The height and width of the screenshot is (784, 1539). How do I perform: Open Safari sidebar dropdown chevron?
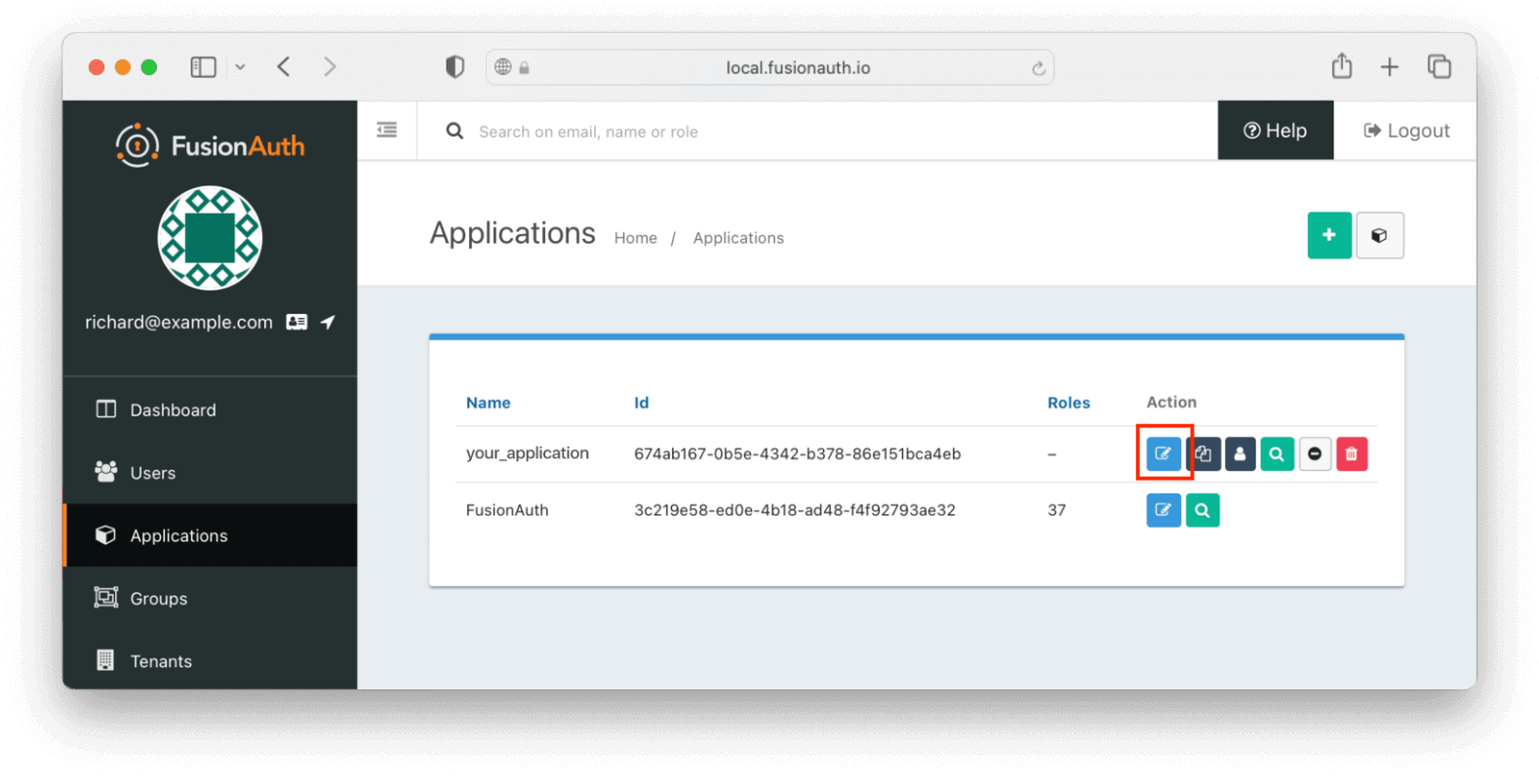point(240,67)
